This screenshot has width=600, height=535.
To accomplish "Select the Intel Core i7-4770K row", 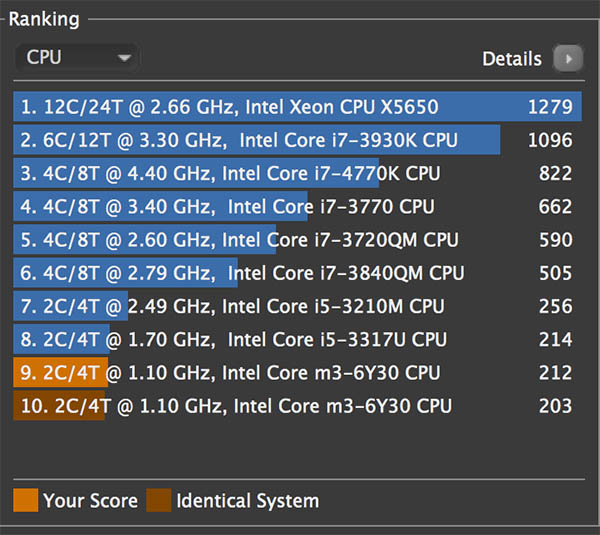I will coord(297,173).
